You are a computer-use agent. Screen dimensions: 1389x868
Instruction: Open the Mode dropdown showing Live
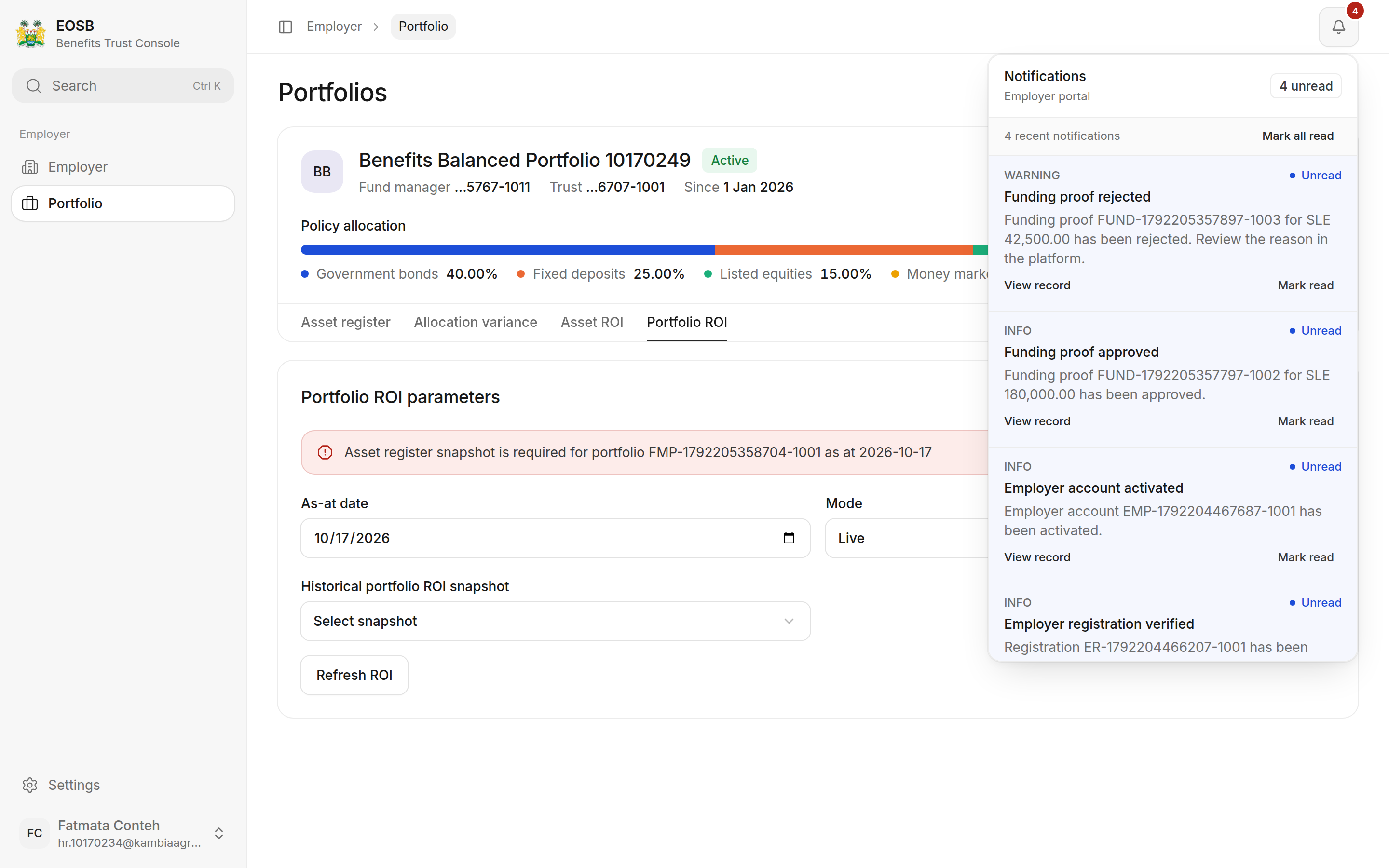(x=907, y=538)
